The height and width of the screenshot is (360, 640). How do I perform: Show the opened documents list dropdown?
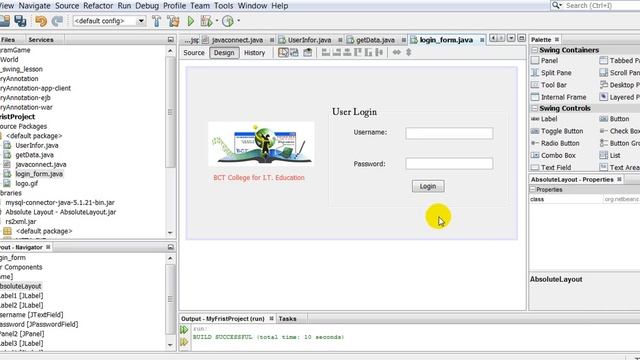[511, 38]
